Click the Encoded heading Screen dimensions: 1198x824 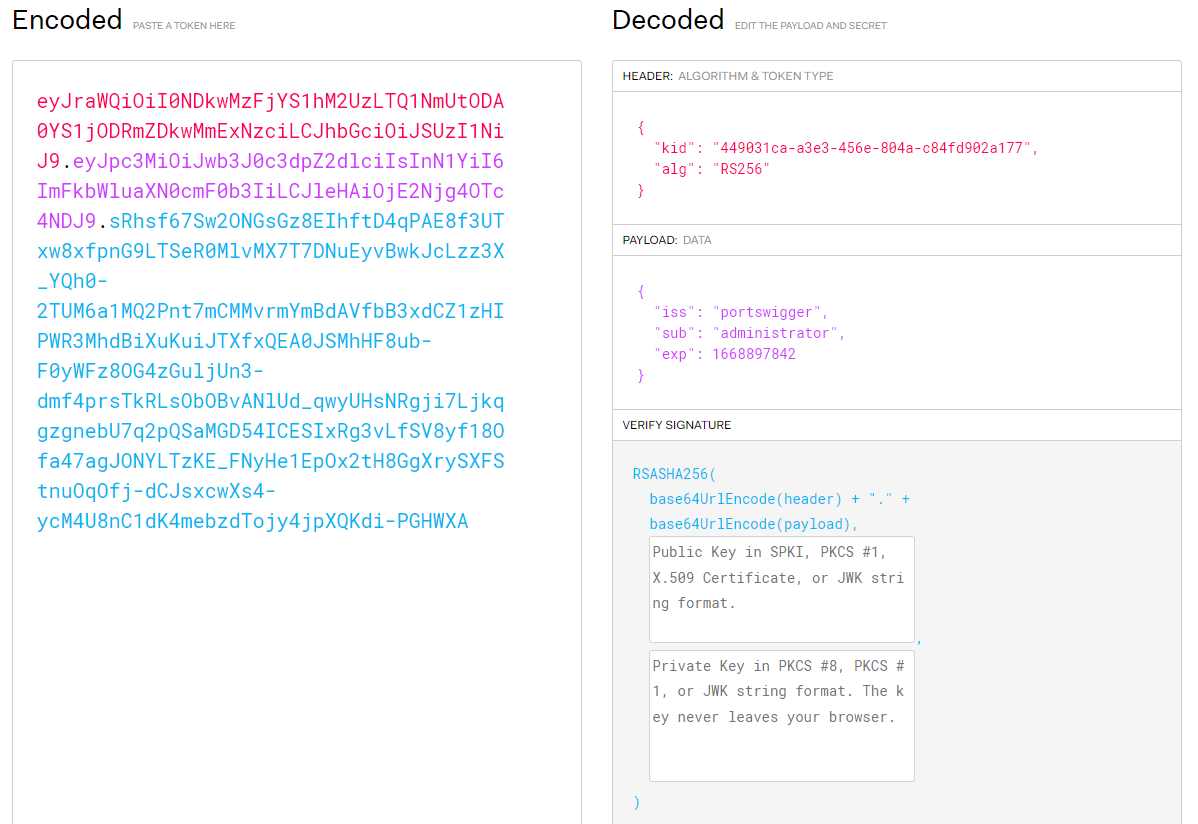(x=67, y=20)
